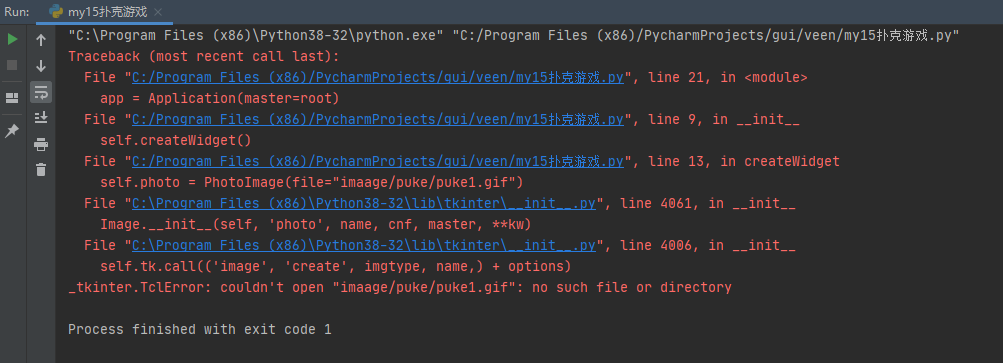The height and width of the screenshot is (363, 1003).
Task: Click the restore layout icon
Action: tap(12, 98)
